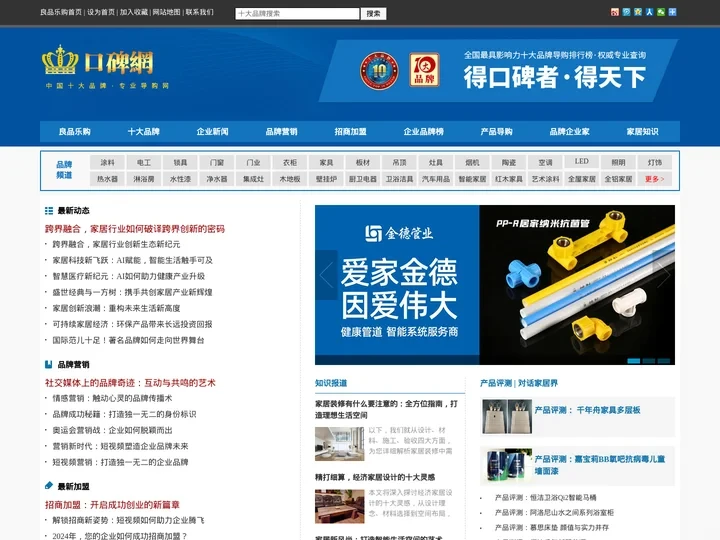Click 设为首页 top link
Image resolution: width=720 pixels, height=540 pixels.
click(101, 12)
